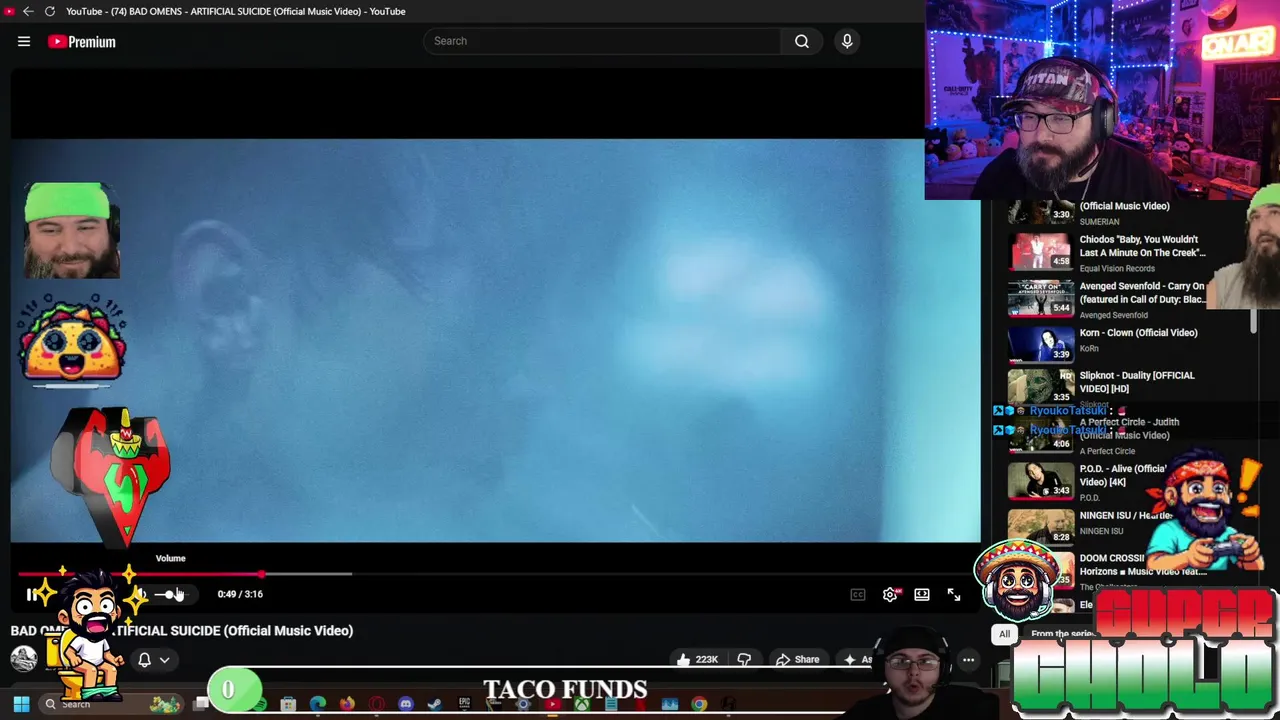
Task: Open the YouTube guide hamburger menu
Action: pyautogui.click(x=24, y=41)
